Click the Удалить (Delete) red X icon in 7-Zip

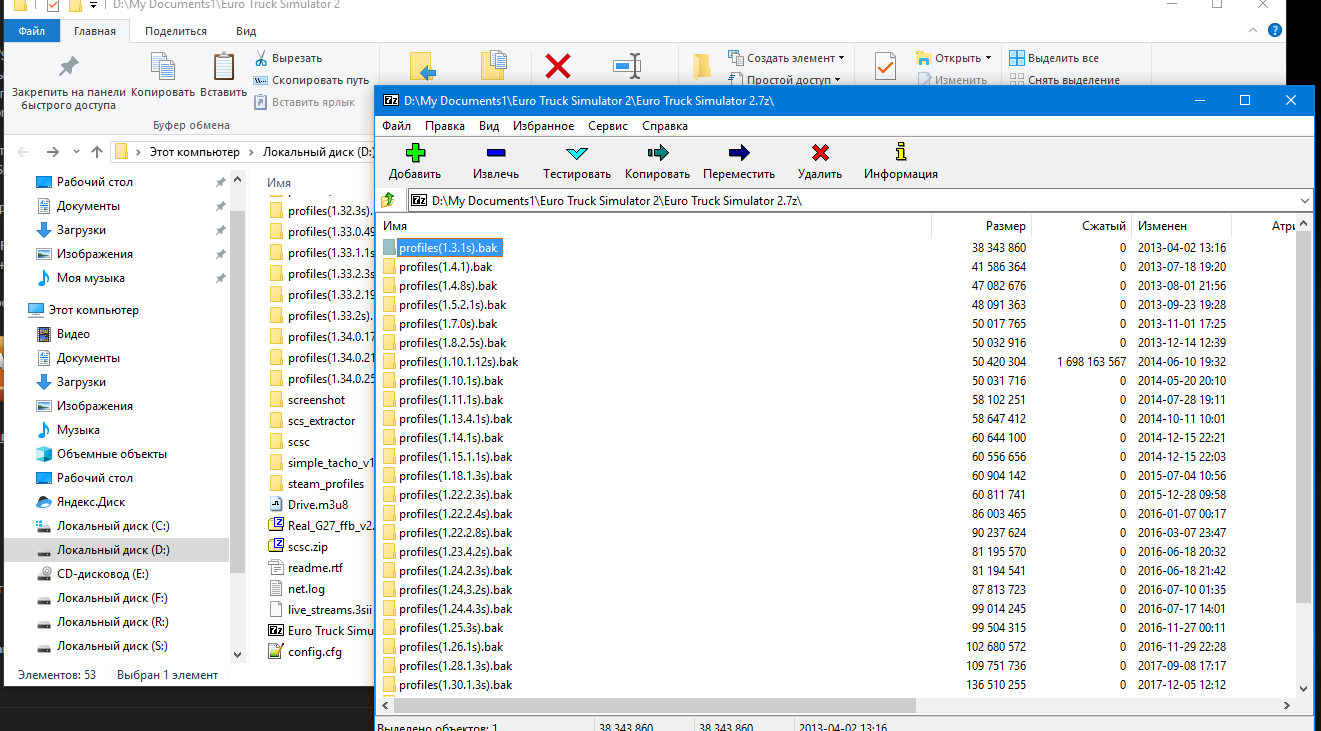(820, 153)
